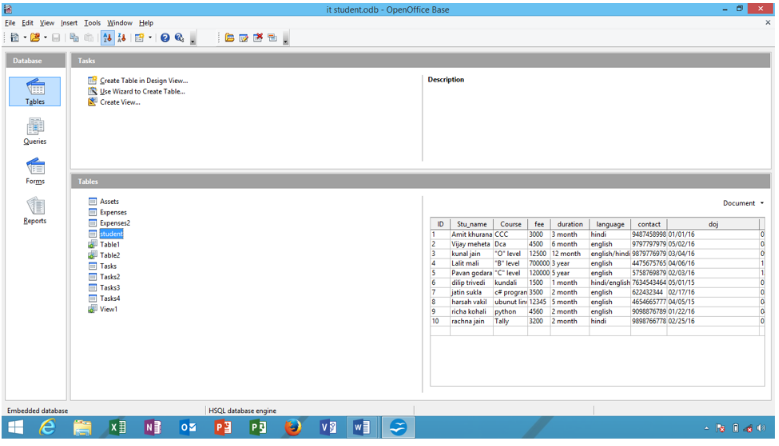
Task: Click the Sort Descending Z-A icon
Action: pos(122,38)
